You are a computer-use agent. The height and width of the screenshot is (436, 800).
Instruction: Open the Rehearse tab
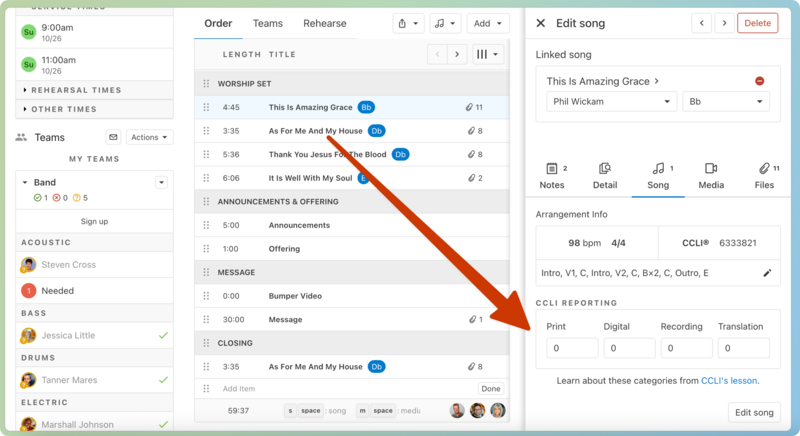324,23
